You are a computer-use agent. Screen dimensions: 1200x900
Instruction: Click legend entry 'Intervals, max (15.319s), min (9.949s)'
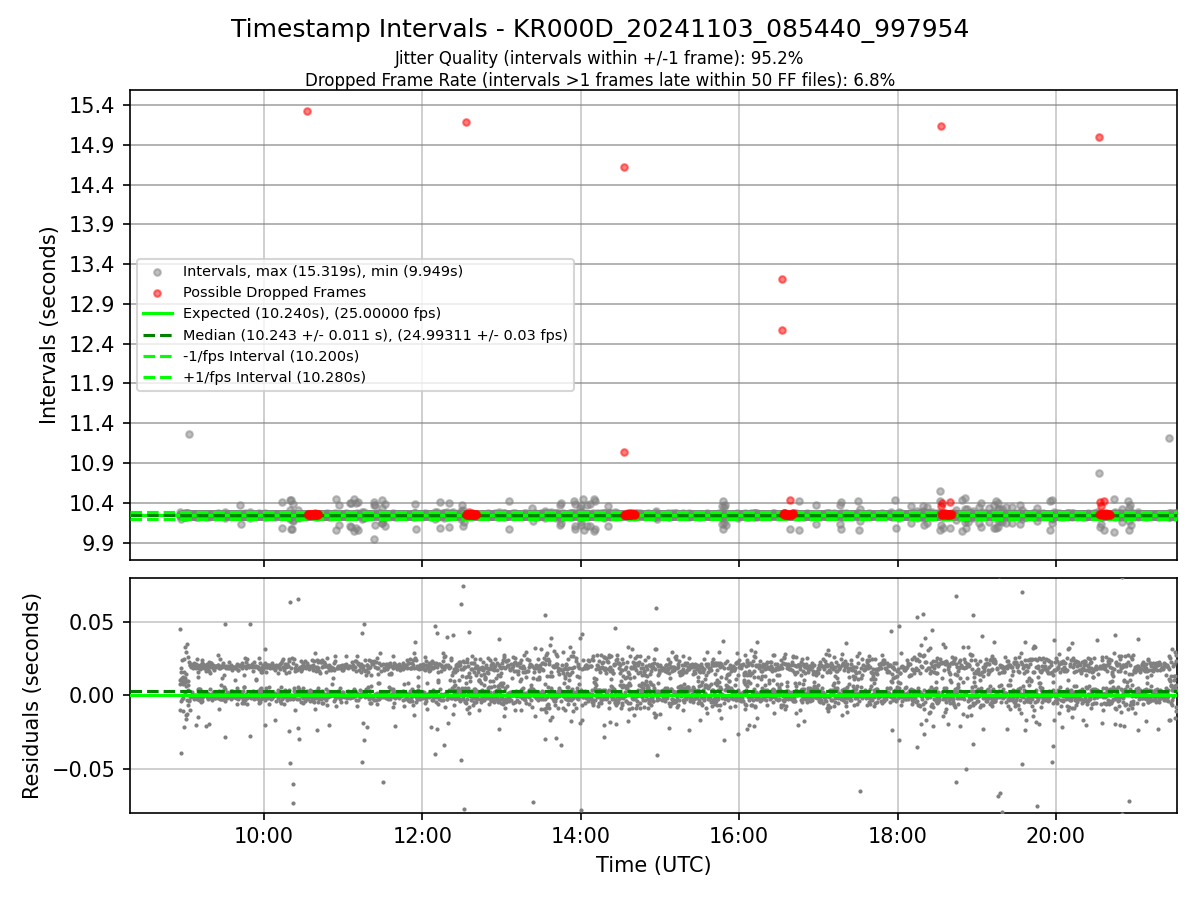pyautogui.click(x=322, y=271)
